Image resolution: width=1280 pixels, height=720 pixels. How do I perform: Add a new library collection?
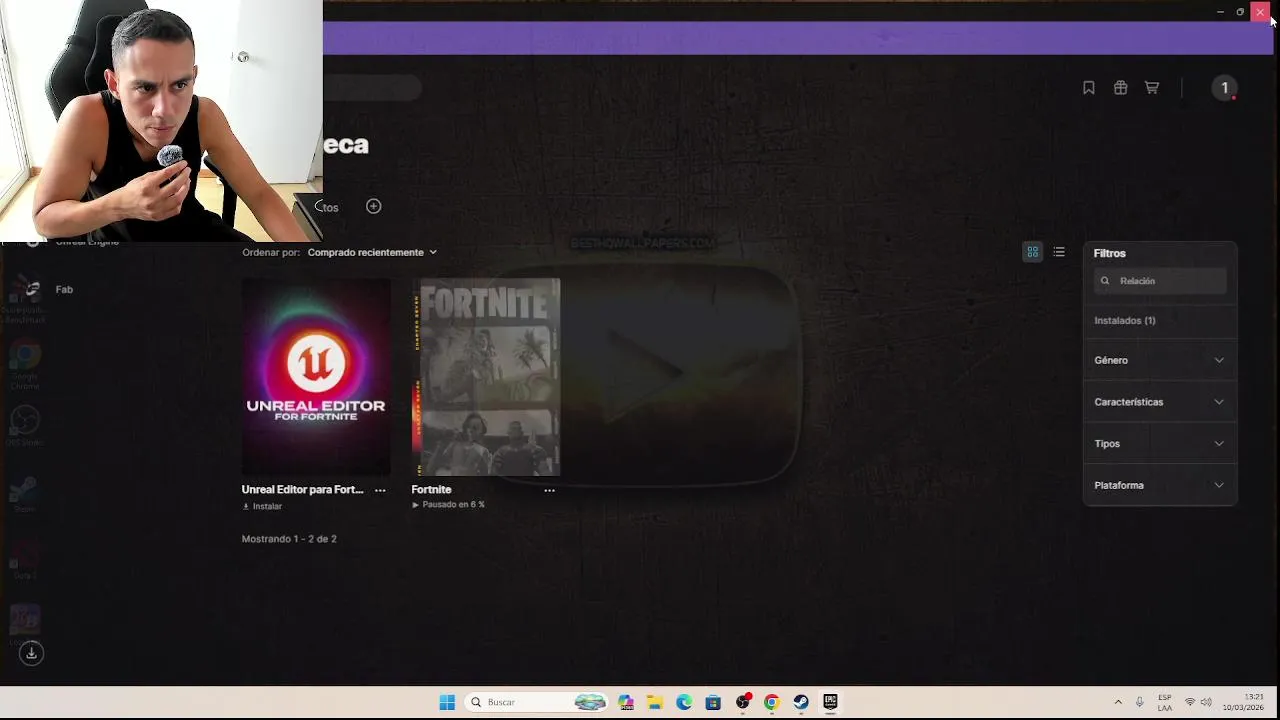pos(373,206)
